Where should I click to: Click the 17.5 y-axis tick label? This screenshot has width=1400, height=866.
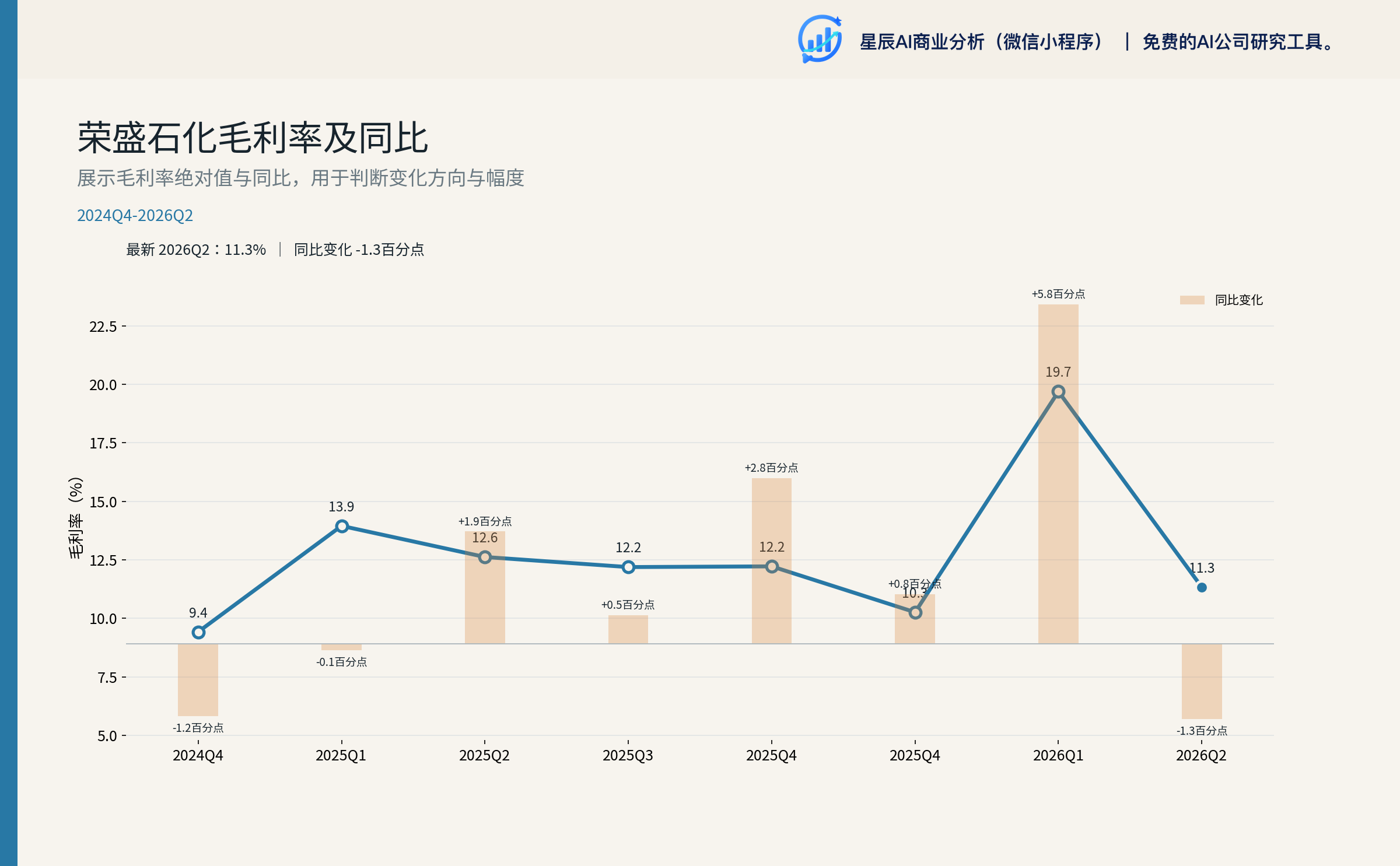click(x=103, y=443)
